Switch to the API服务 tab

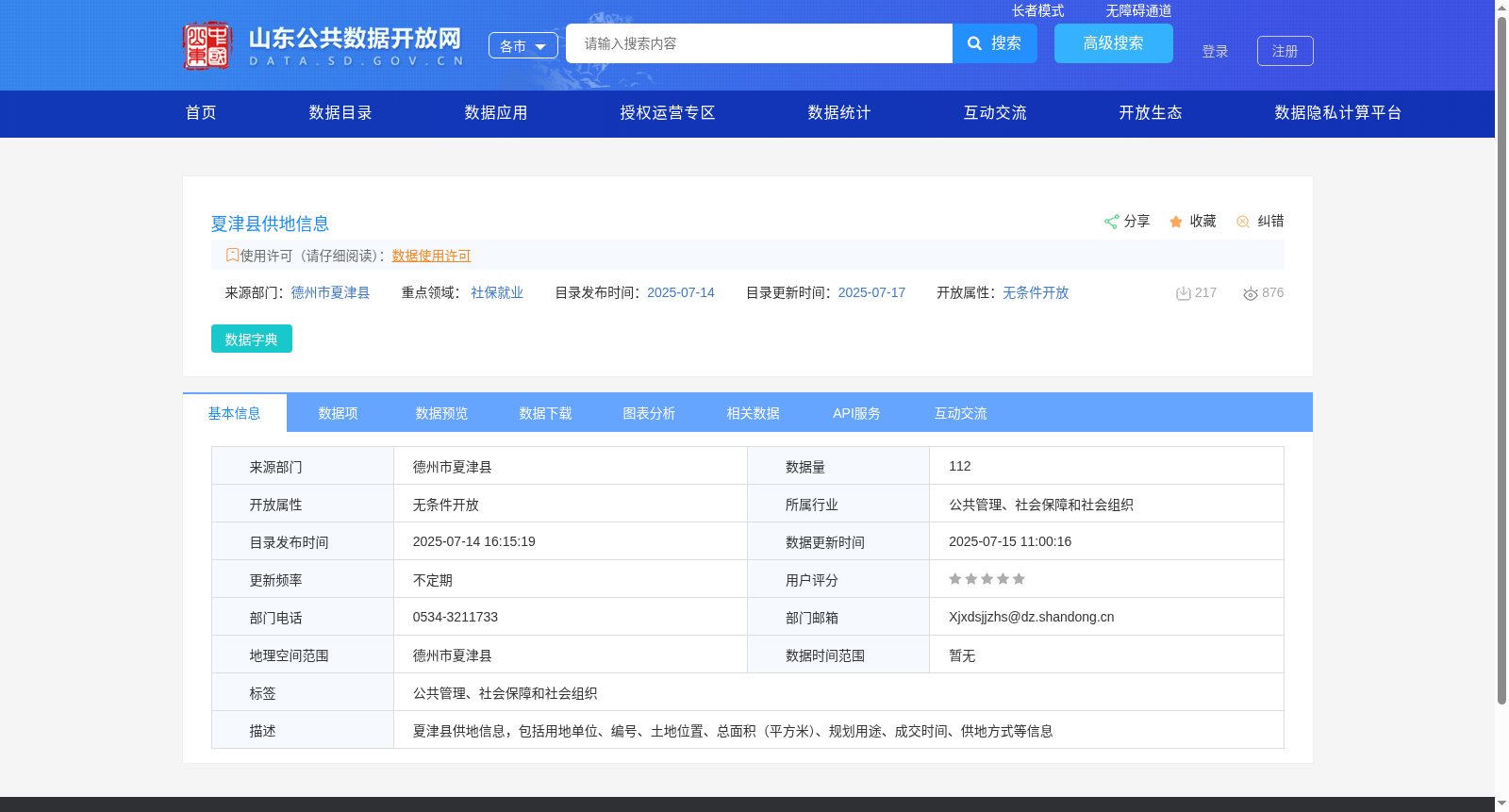(x=857, y=413)
